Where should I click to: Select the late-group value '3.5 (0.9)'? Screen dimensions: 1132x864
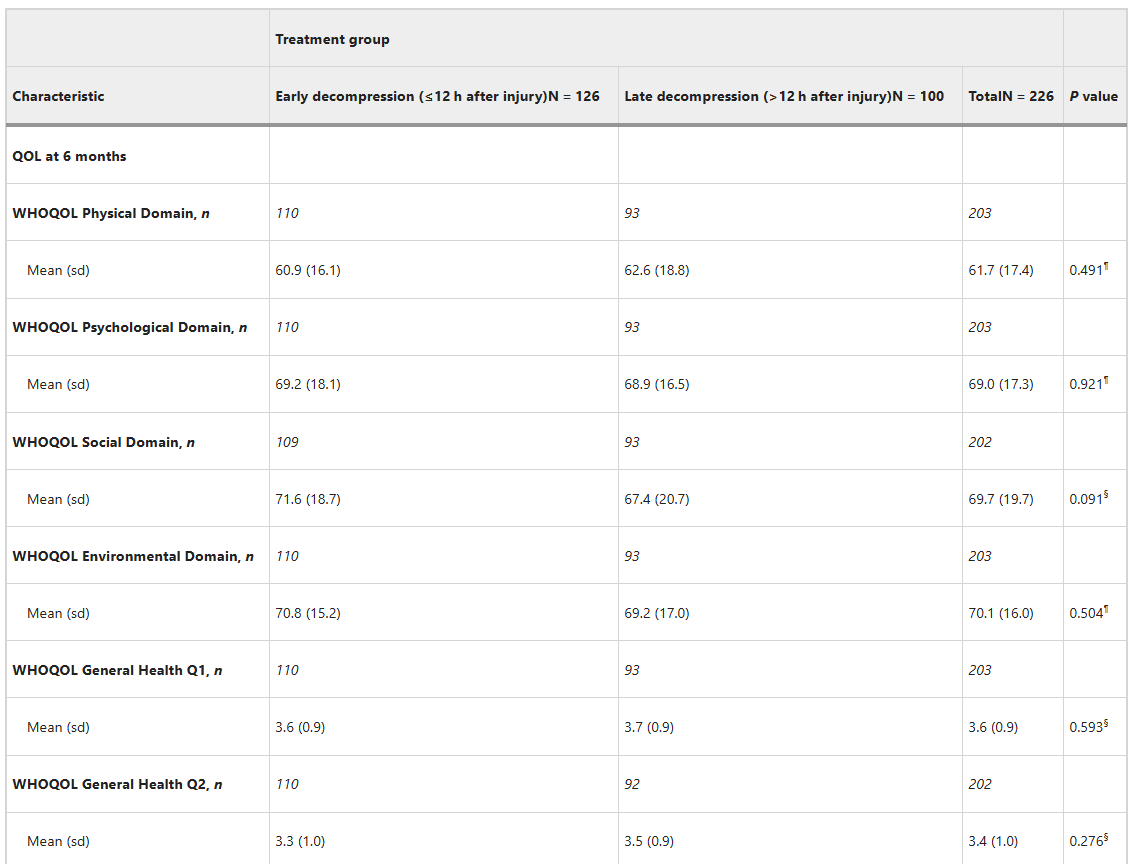(x=649, y=842)
